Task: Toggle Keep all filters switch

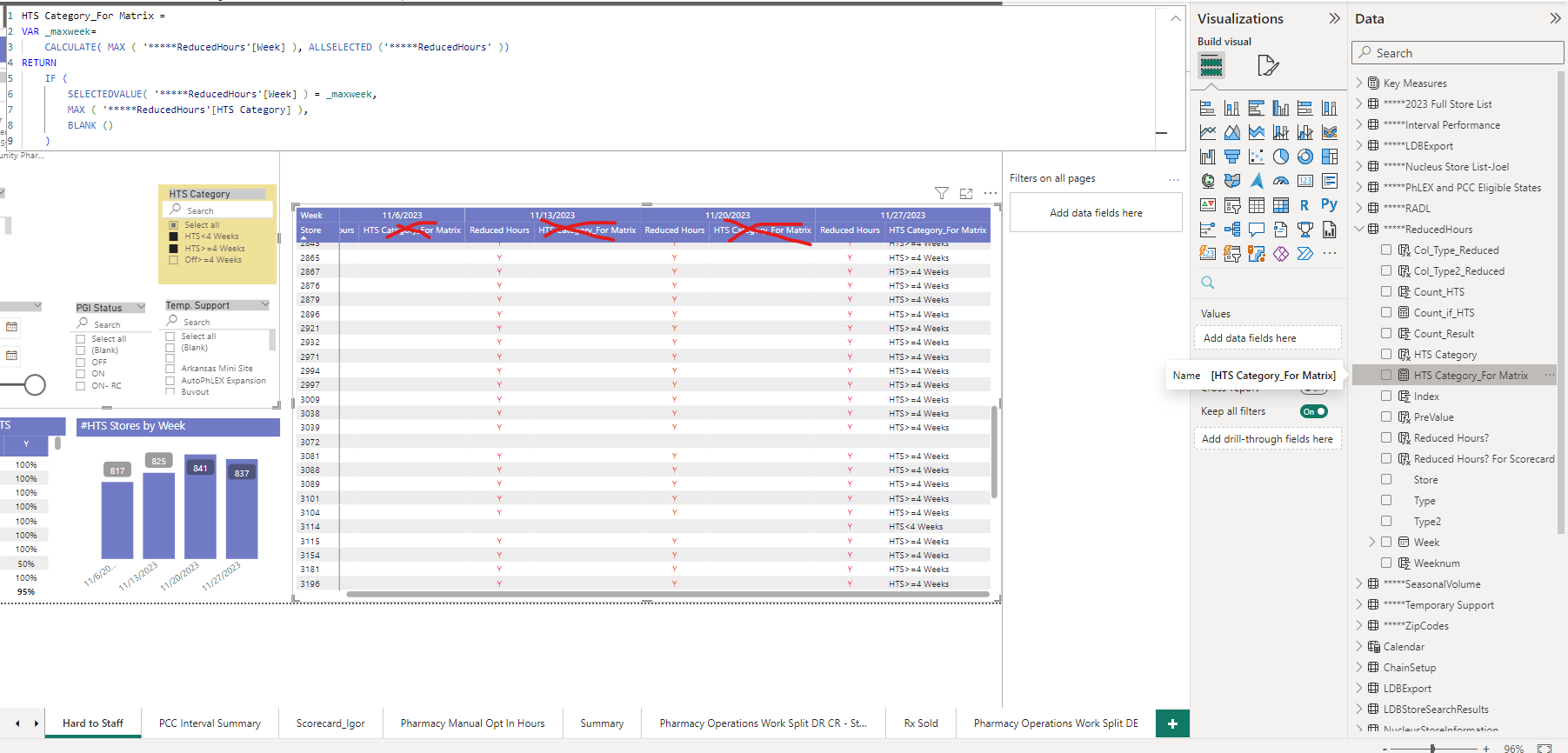Action: click(x=1314, y=411)
